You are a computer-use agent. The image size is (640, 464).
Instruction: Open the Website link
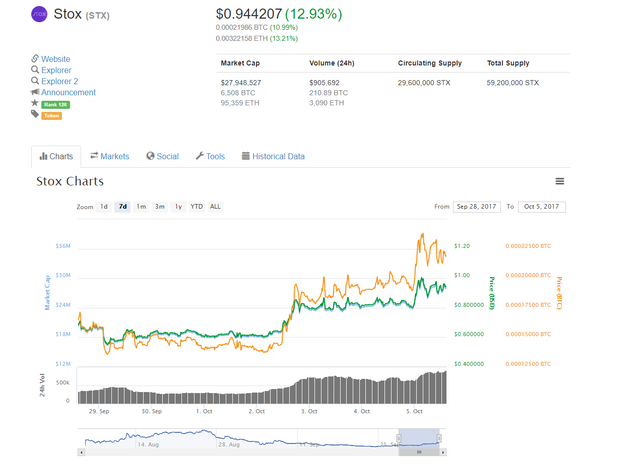[x=56, y=59]
